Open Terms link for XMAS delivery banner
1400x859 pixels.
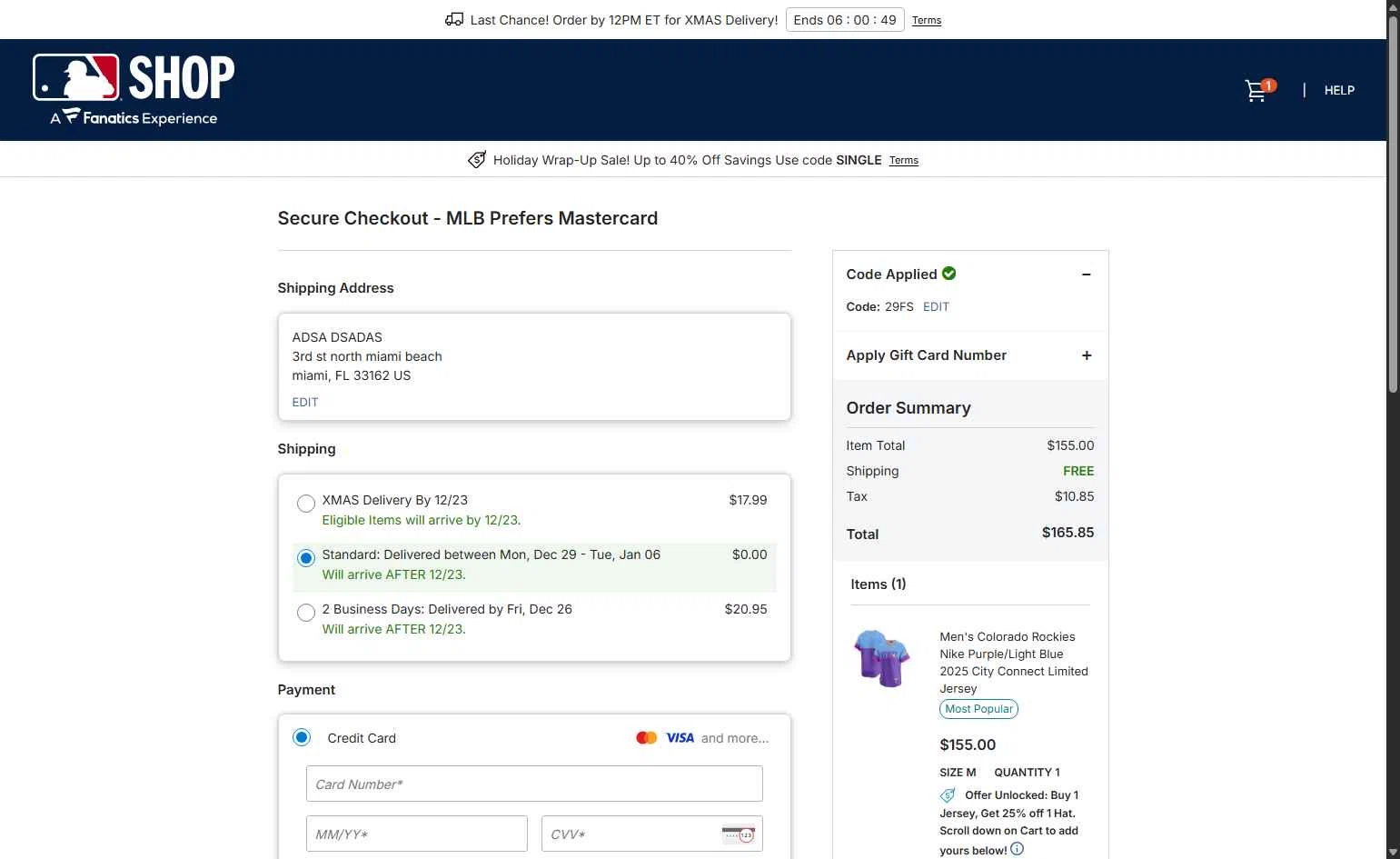point(927,20)
